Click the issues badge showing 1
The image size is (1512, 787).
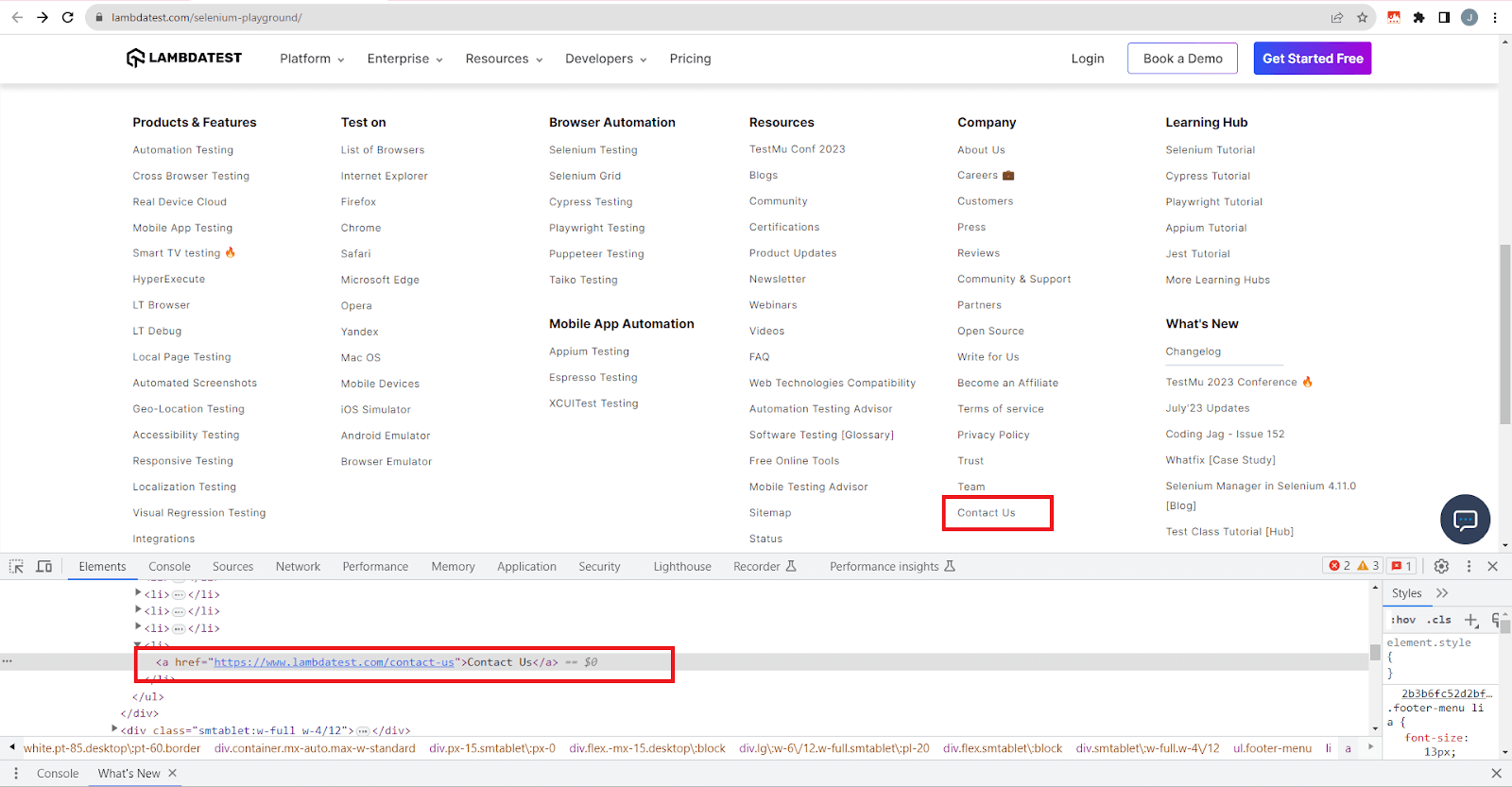coord(1401,566)
